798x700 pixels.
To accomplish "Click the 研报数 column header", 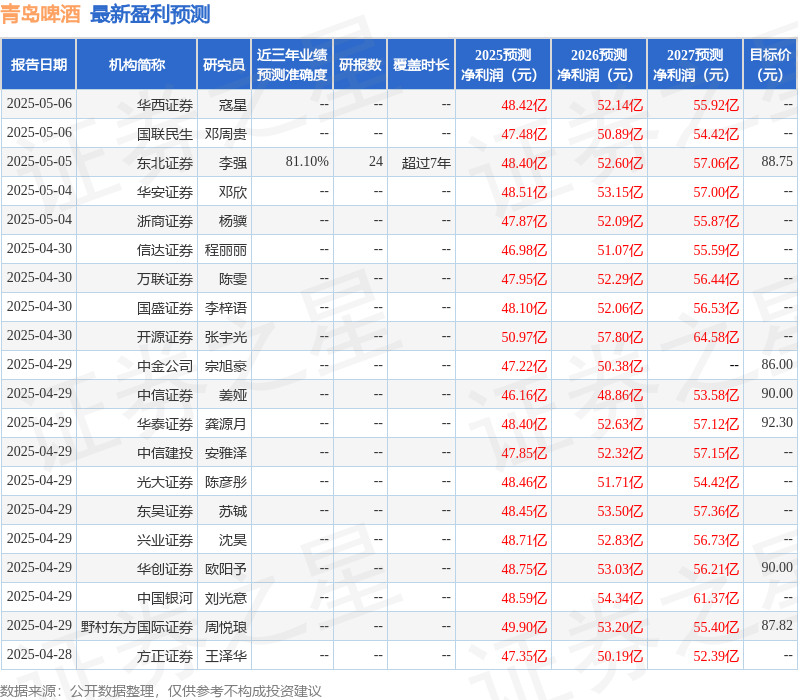I will pos(360,65).
